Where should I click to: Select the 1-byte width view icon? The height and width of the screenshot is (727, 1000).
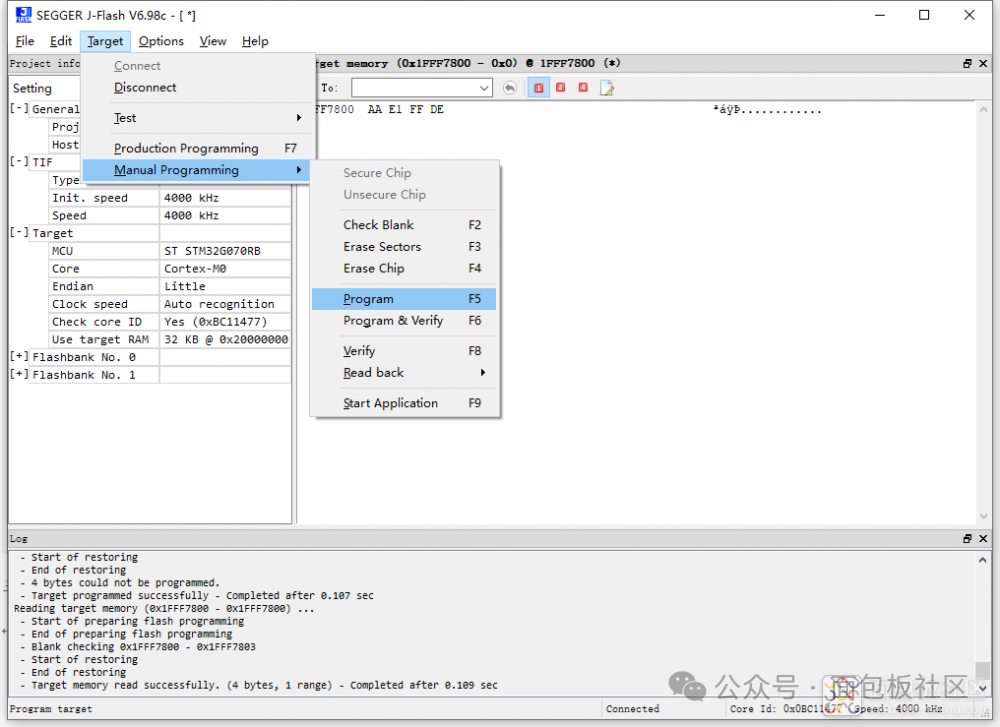[x=539, y=88]
